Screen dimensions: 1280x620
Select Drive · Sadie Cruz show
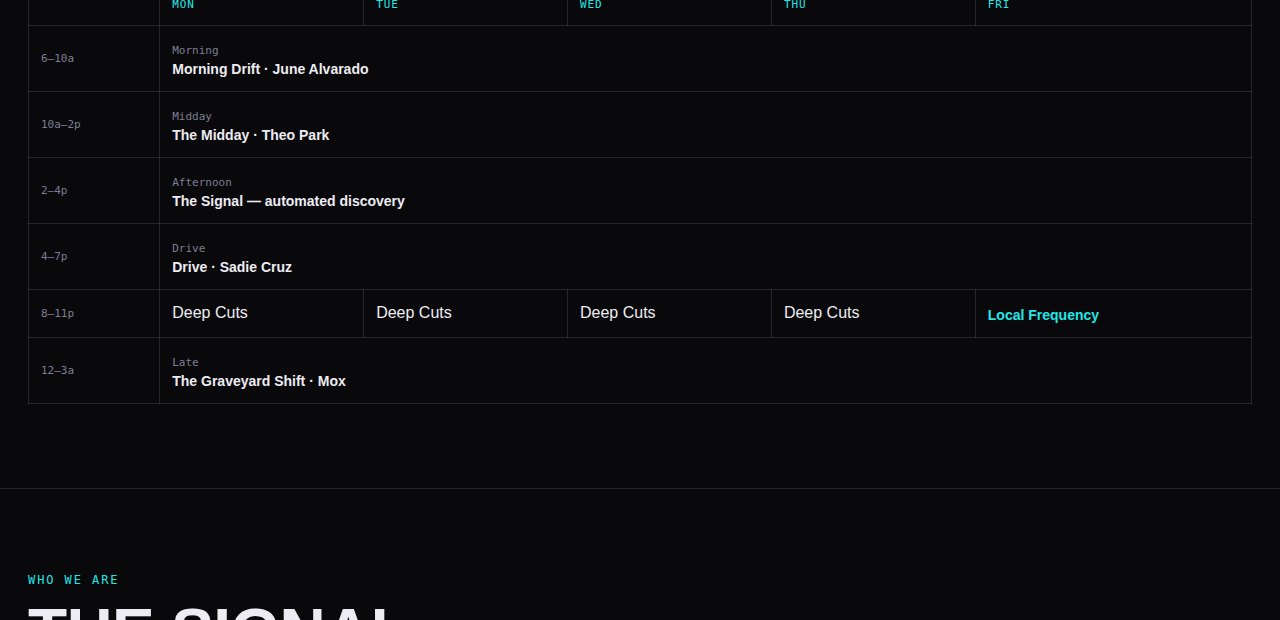(232, 267)
